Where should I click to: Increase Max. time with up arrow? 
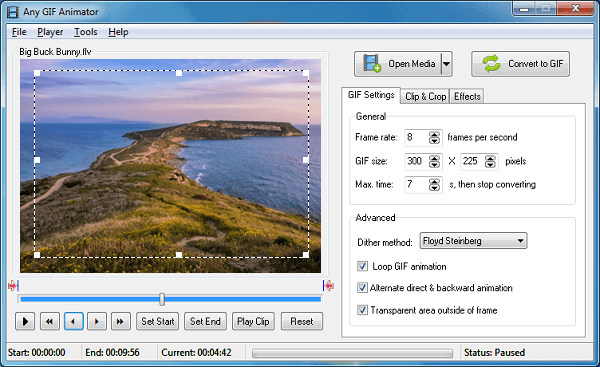pyautogui.click(x=434, y=181)
